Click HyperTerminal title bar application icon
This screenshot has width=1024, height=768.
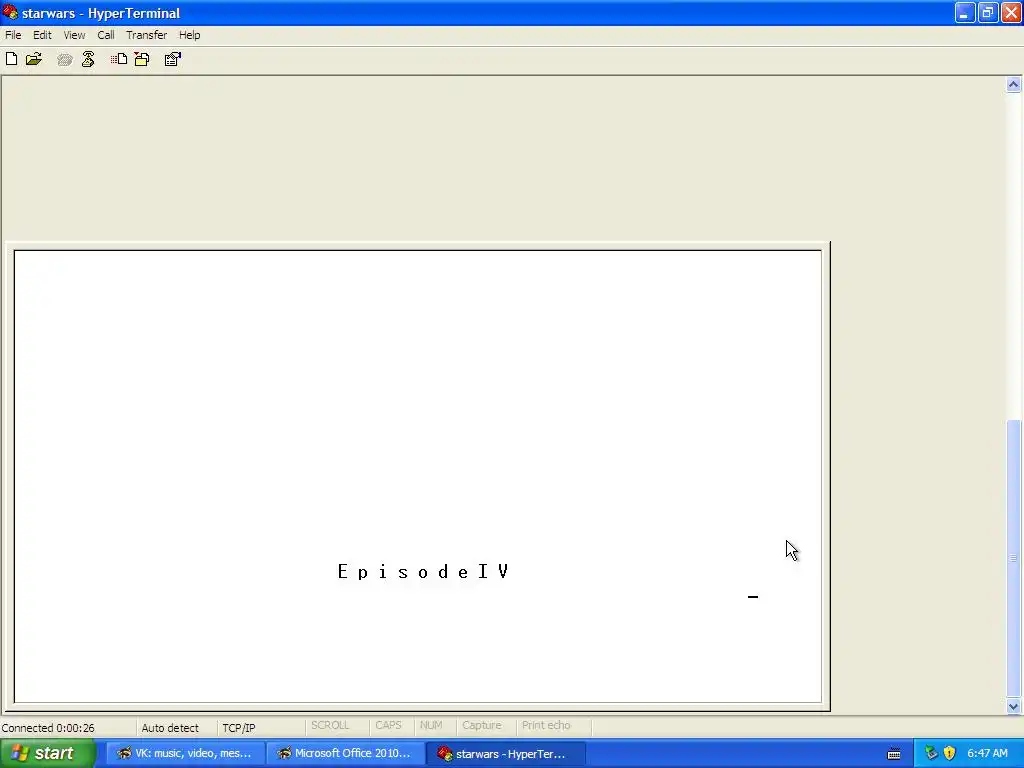[x=10, y=12]
